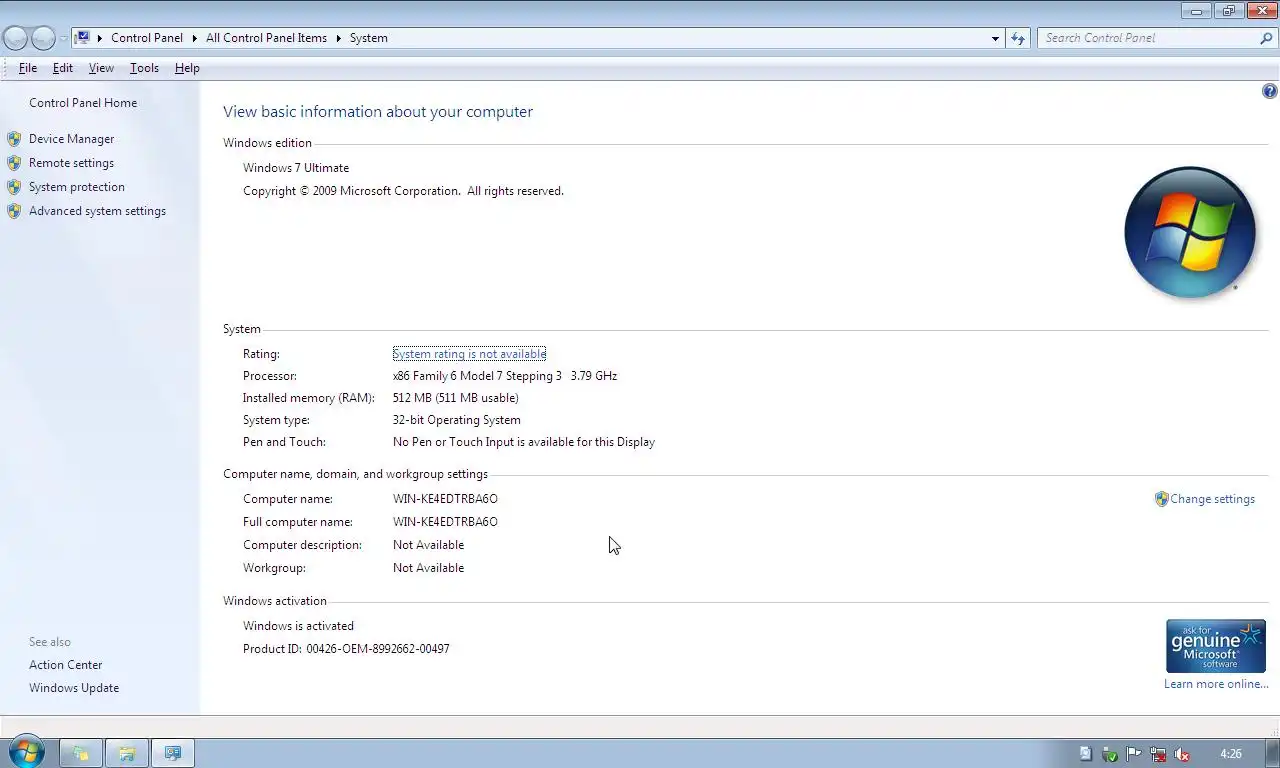This screenshot has height=768, width=1280.
Task: Open Remote settings link
Action: coord(71,163)
